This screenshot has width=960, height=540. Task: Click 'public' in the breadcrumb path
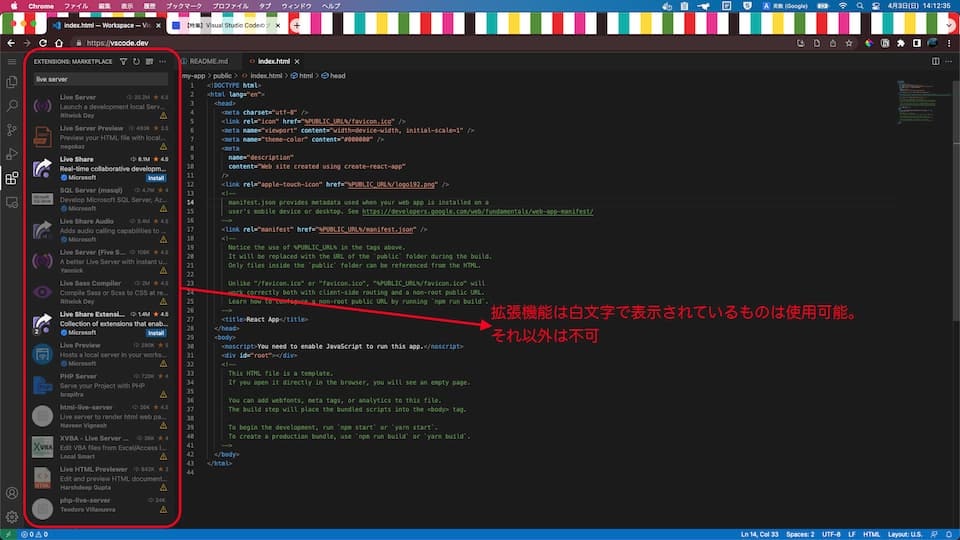(x=222, y=76)
